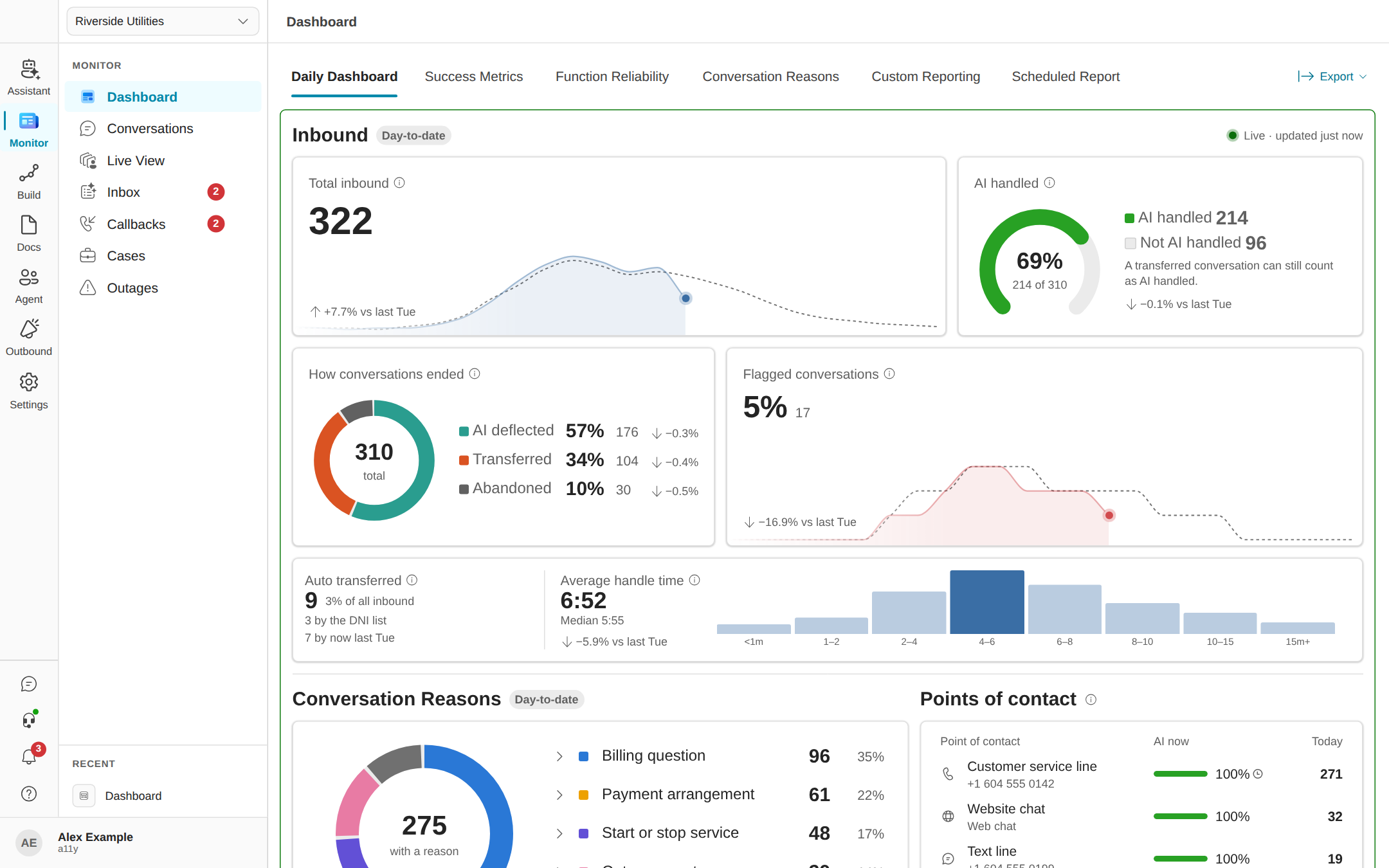The image size is (1389, 868).
Task: Open Live View in Monitor menu
Action: [163, 161]
